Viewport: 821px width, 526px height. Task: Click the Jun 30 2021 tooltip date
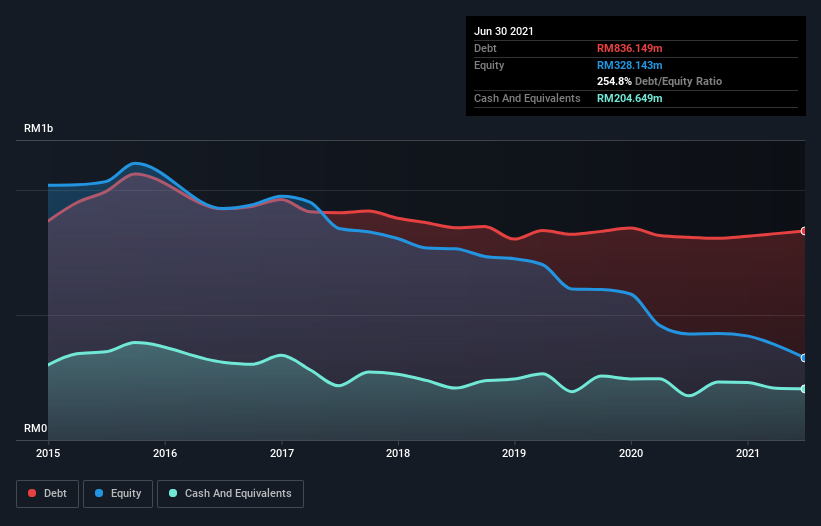click(x=504, y=31)
